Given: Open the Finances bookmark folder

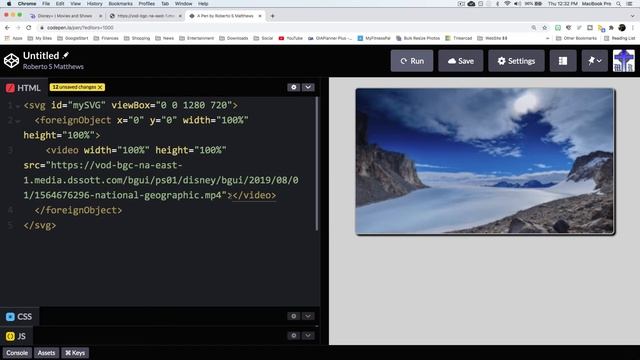Looking at the screenshot, I should pos(106,38).
